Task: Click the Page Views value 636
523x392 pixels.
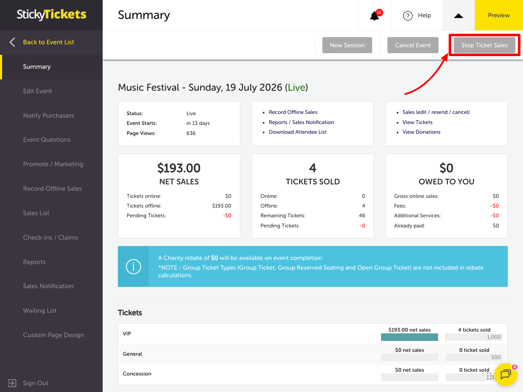Action: click(x=191, y=133)
